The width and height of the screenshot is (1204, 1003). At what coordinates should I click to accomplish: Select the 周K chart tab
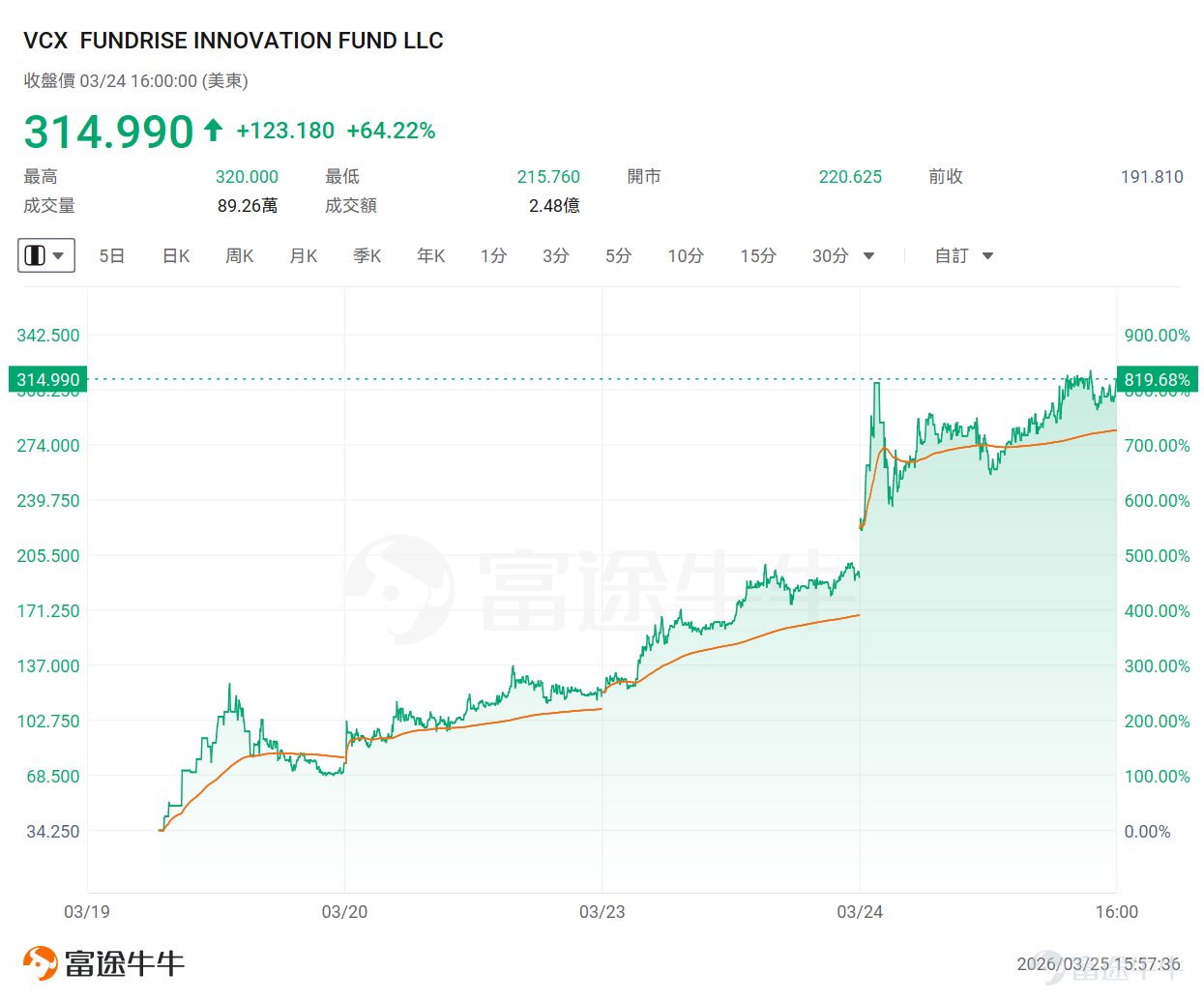click(239, 255)
